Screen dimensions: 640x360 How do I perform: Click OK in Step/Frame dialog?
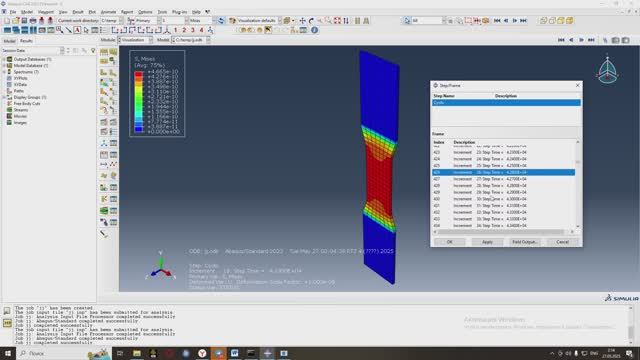pyautogui.click(x=449, y=242)
